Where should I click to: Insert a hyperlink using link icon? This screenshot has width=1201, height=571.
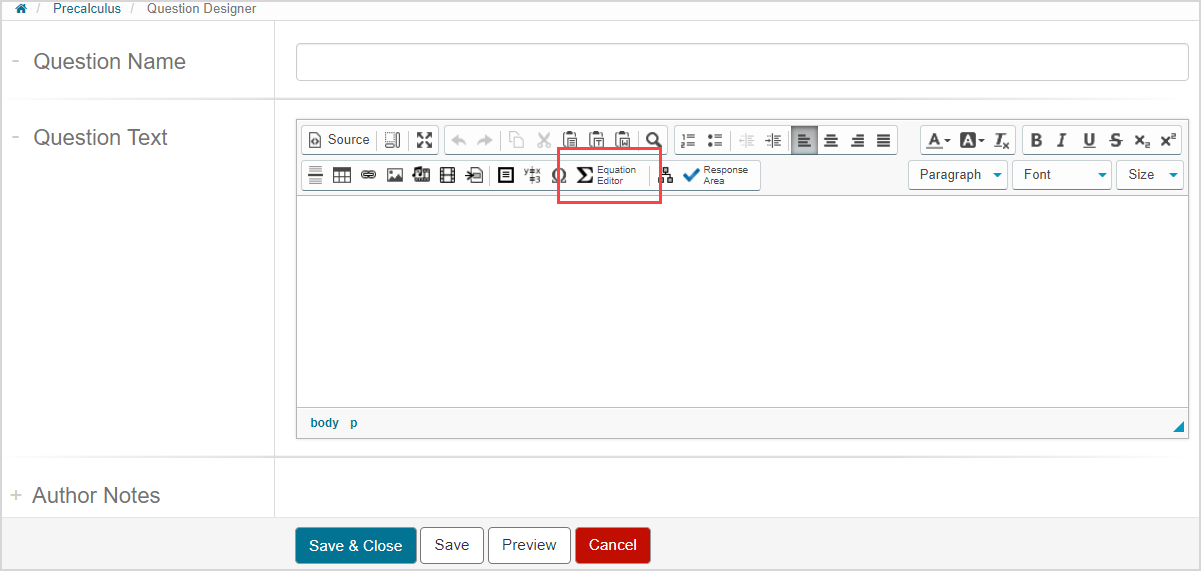tap(368, 175)
